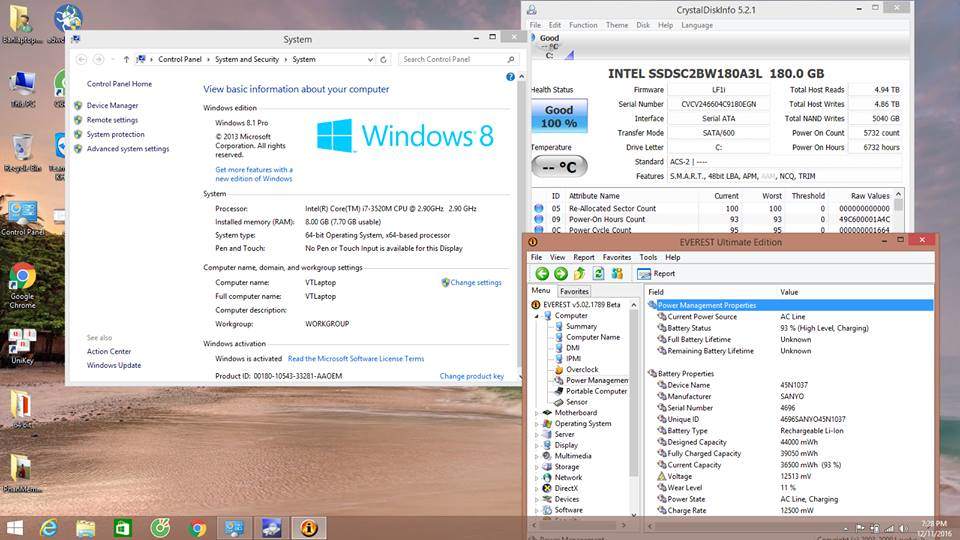Open Device Manager link
The width and height of the screenshot is (960, 540).
[x=112, y=105]
